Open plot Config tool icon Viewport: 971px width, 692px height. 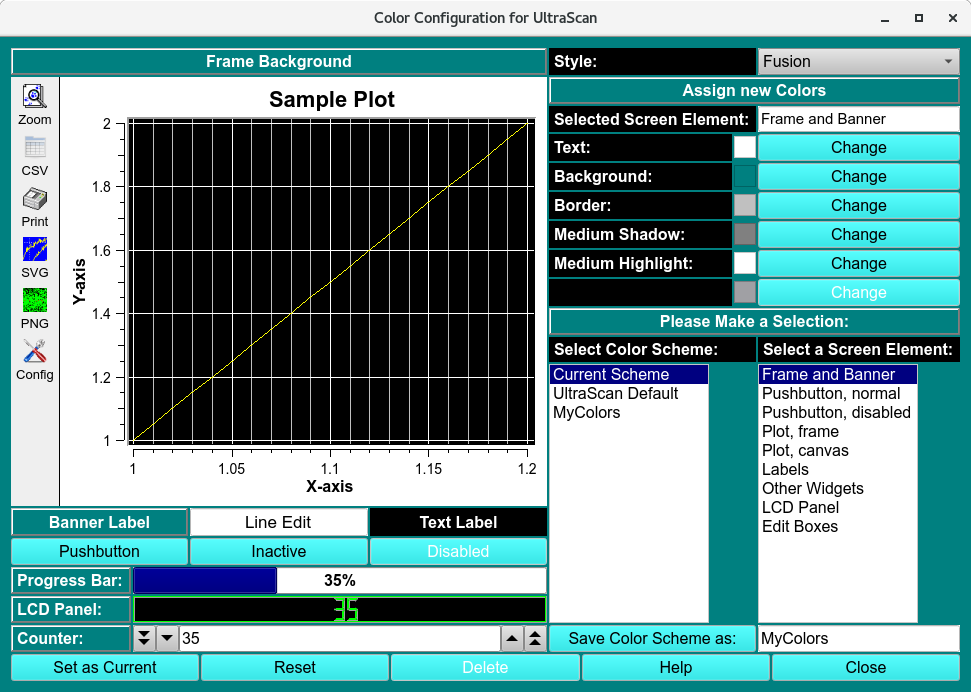pos(35,352)
